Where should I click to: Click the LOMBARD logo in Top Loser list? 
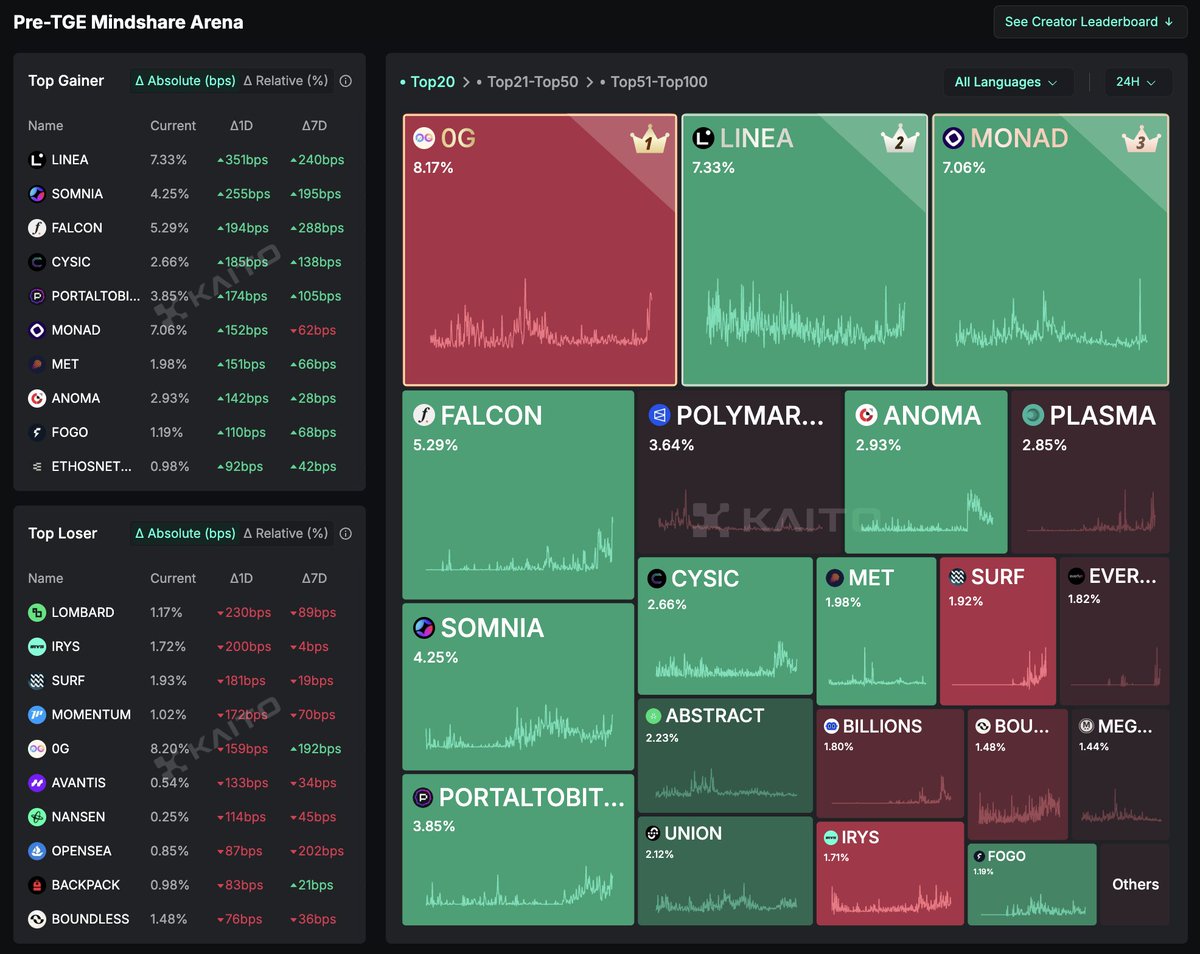tap(37, 613)
